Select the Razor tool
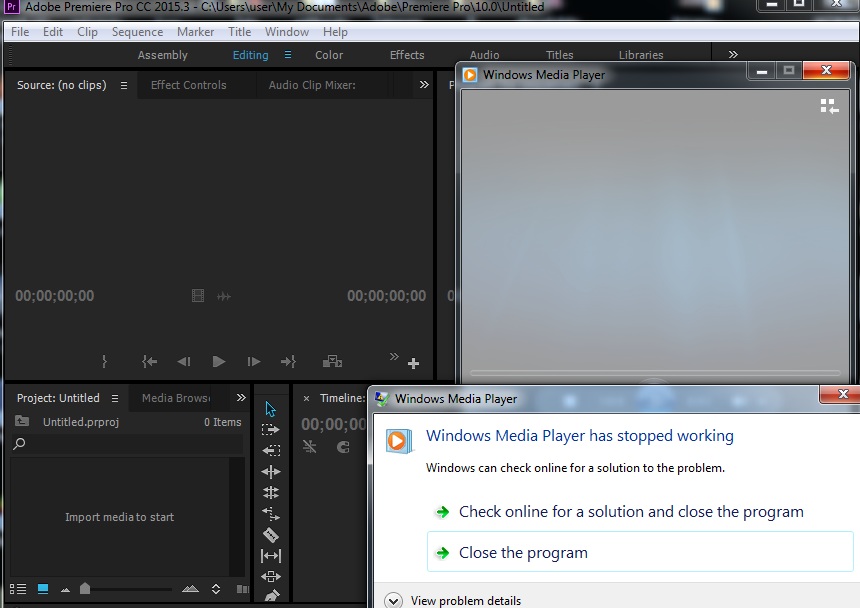Image resolution: width=860 pixels, height=608 pixels. point(271,535)
